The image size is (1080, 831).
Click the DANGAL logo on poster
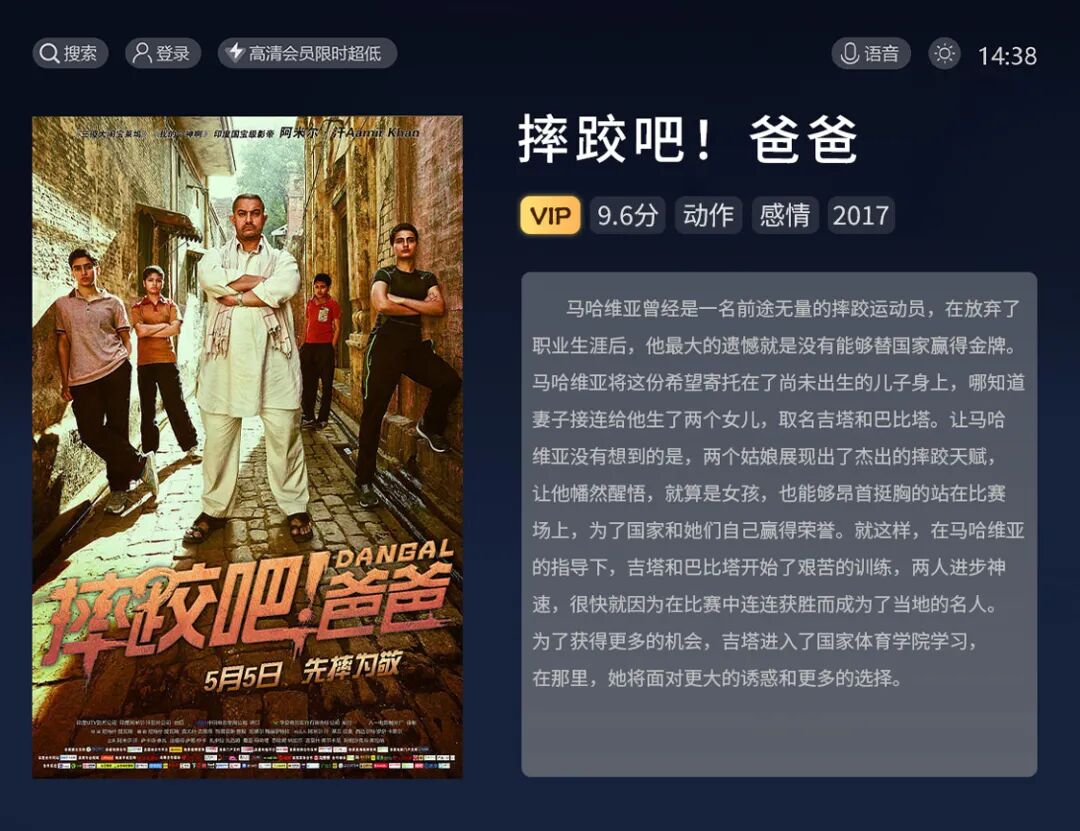tap(395, 553)
